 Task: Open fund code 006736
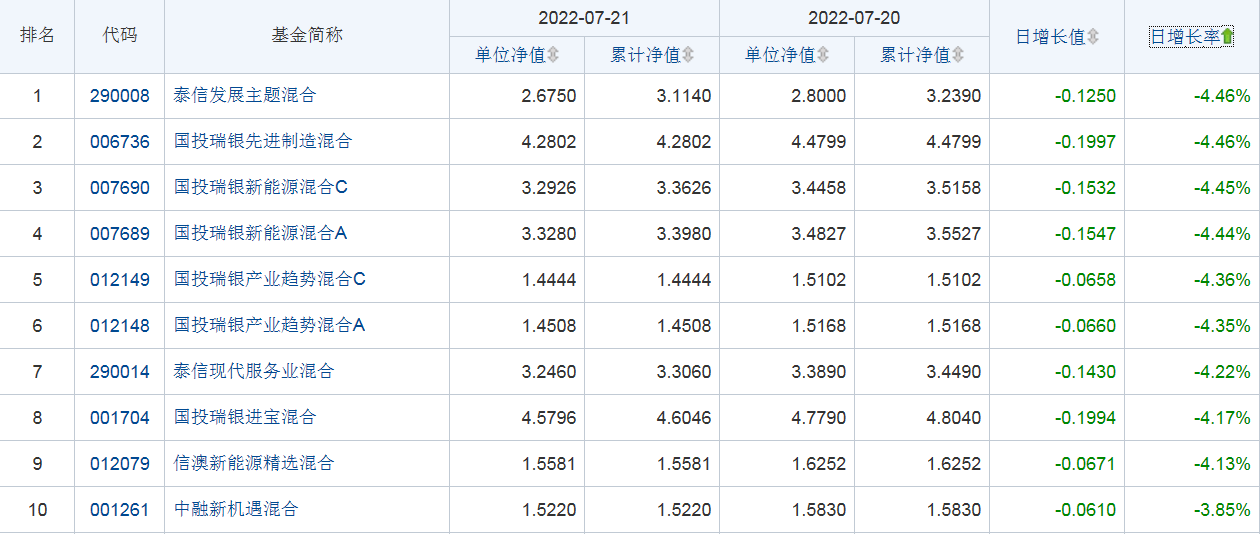(120, 142)
